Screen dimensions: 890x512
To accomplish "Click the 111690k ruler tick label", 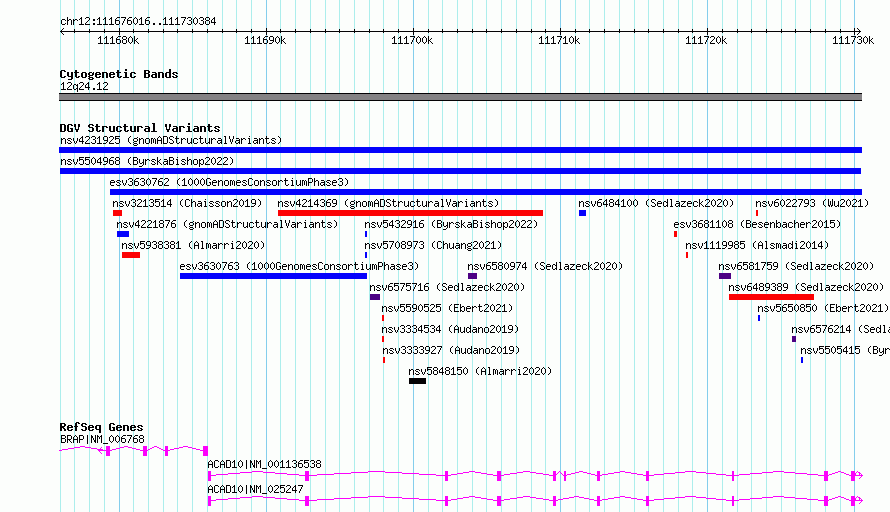I will pyautogui.click(x=265, y=40).
